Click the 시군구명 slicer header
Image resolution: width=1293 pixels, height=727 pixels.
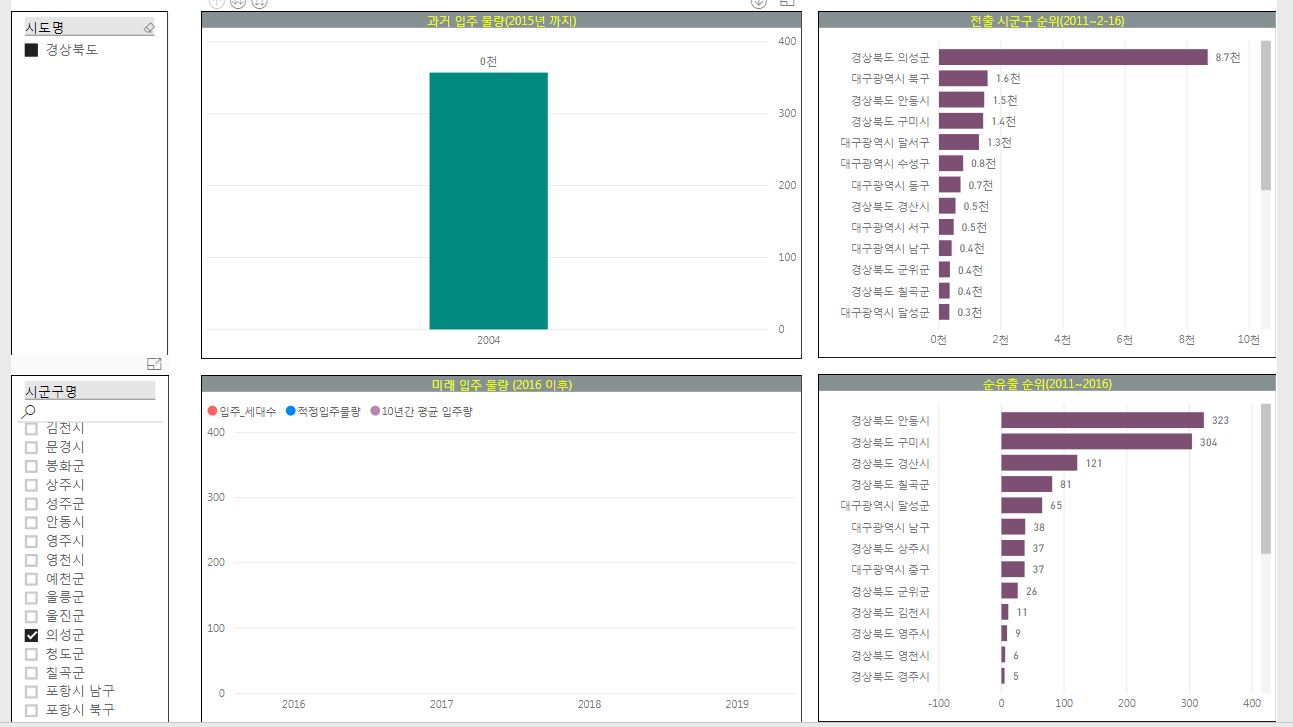click(x=89, y=391)
